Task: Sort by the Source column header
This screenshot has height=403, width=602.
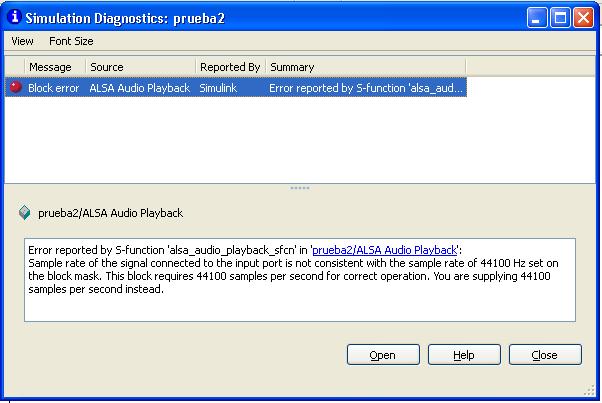Action: pos(141,67)
